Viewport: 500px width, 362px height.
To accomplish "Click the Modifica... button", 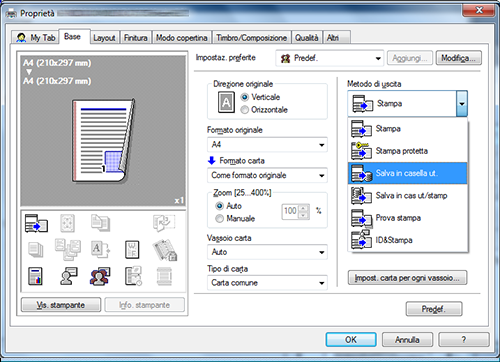I will point(459,58).
